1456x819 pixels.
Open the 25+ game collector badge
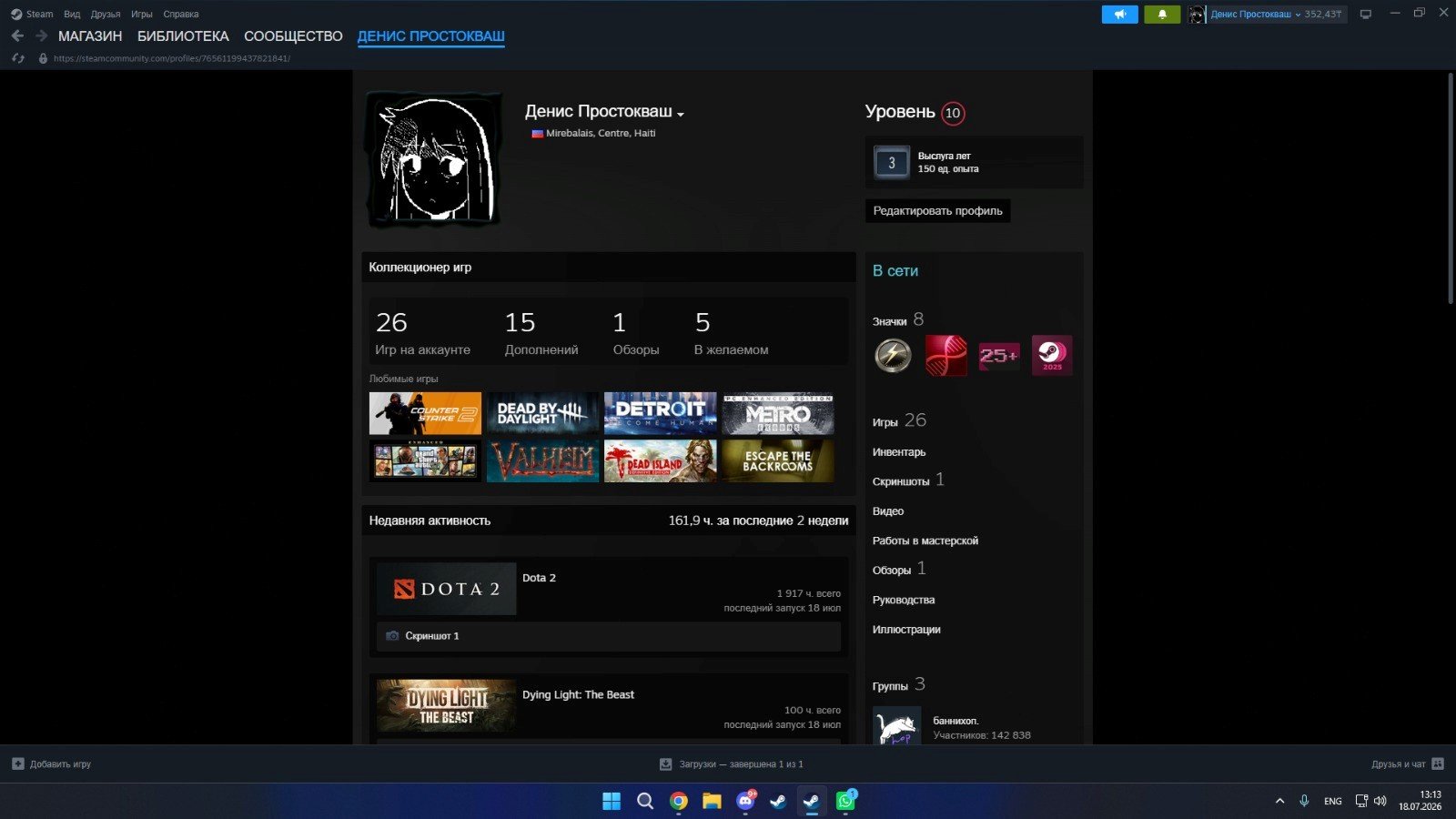[x=998, y=356]
